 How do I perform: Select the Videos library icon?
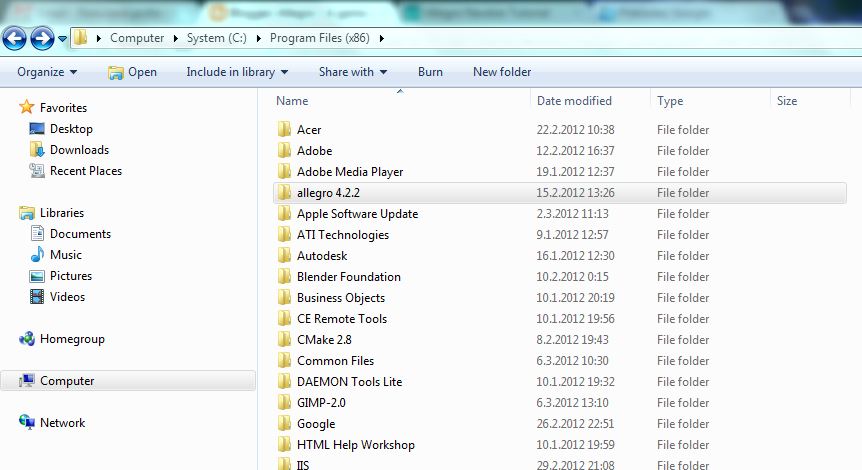click(x=37, y=297)
